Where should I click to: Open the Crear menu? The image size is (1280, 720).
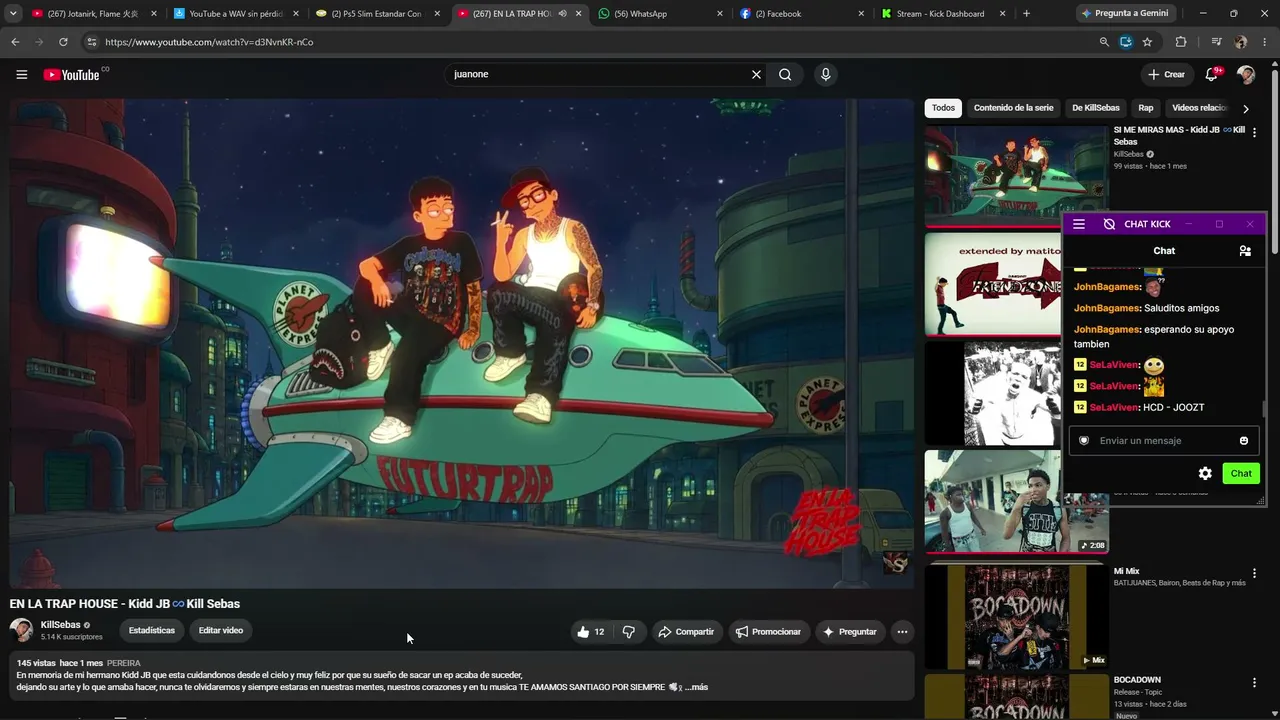pos(1166,74)
